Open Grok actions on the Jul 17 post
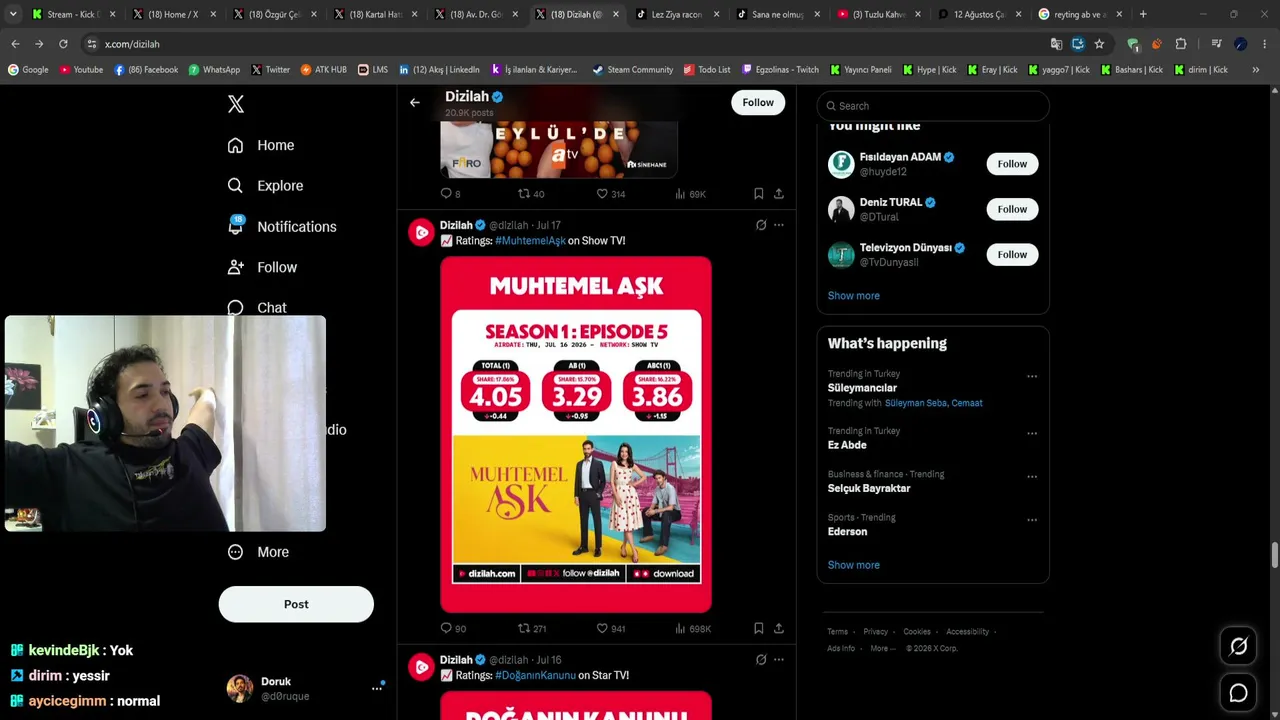 (x=761, y=225)
